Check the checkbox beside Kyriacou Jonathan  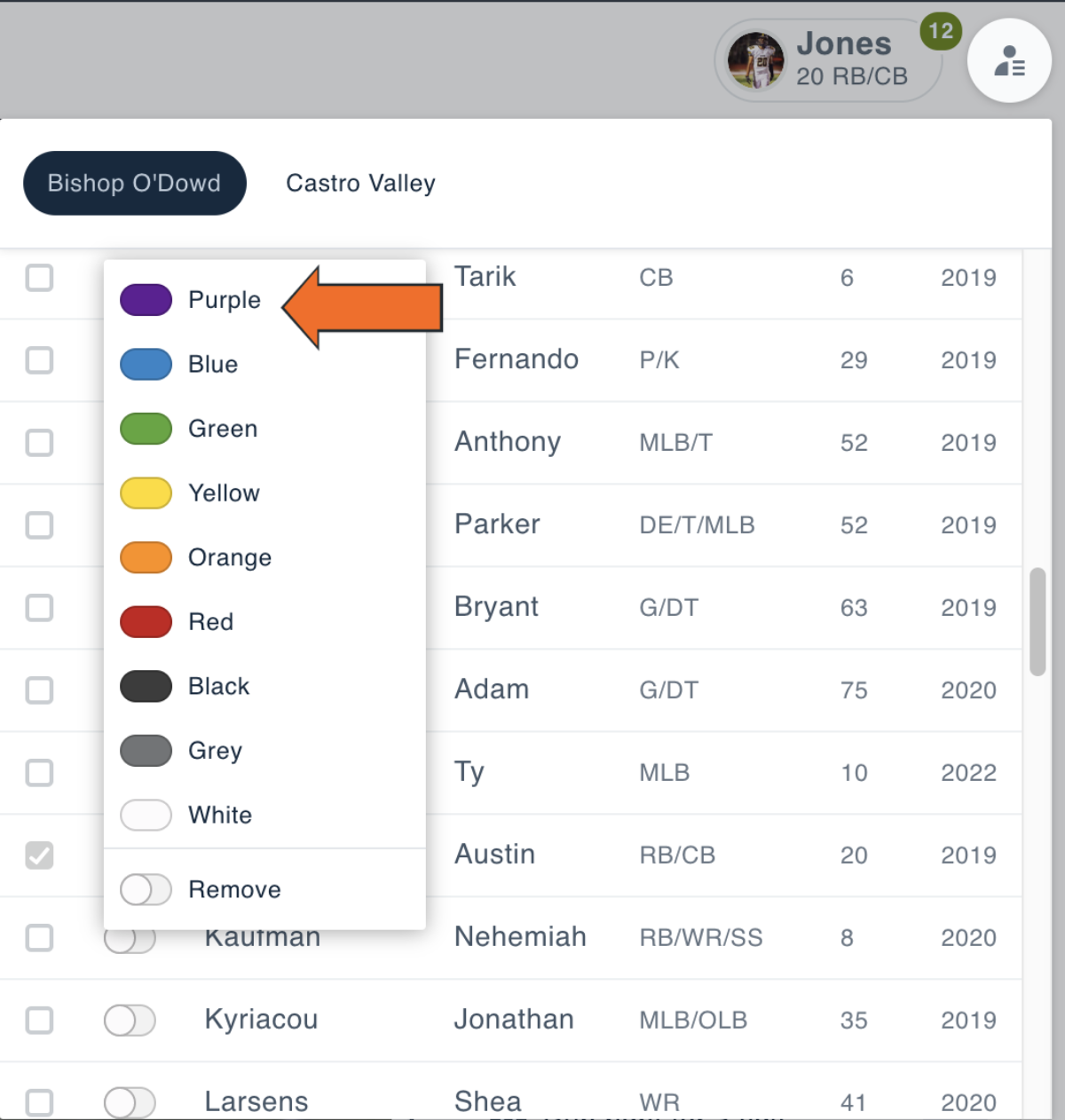tap(39, 1021)
